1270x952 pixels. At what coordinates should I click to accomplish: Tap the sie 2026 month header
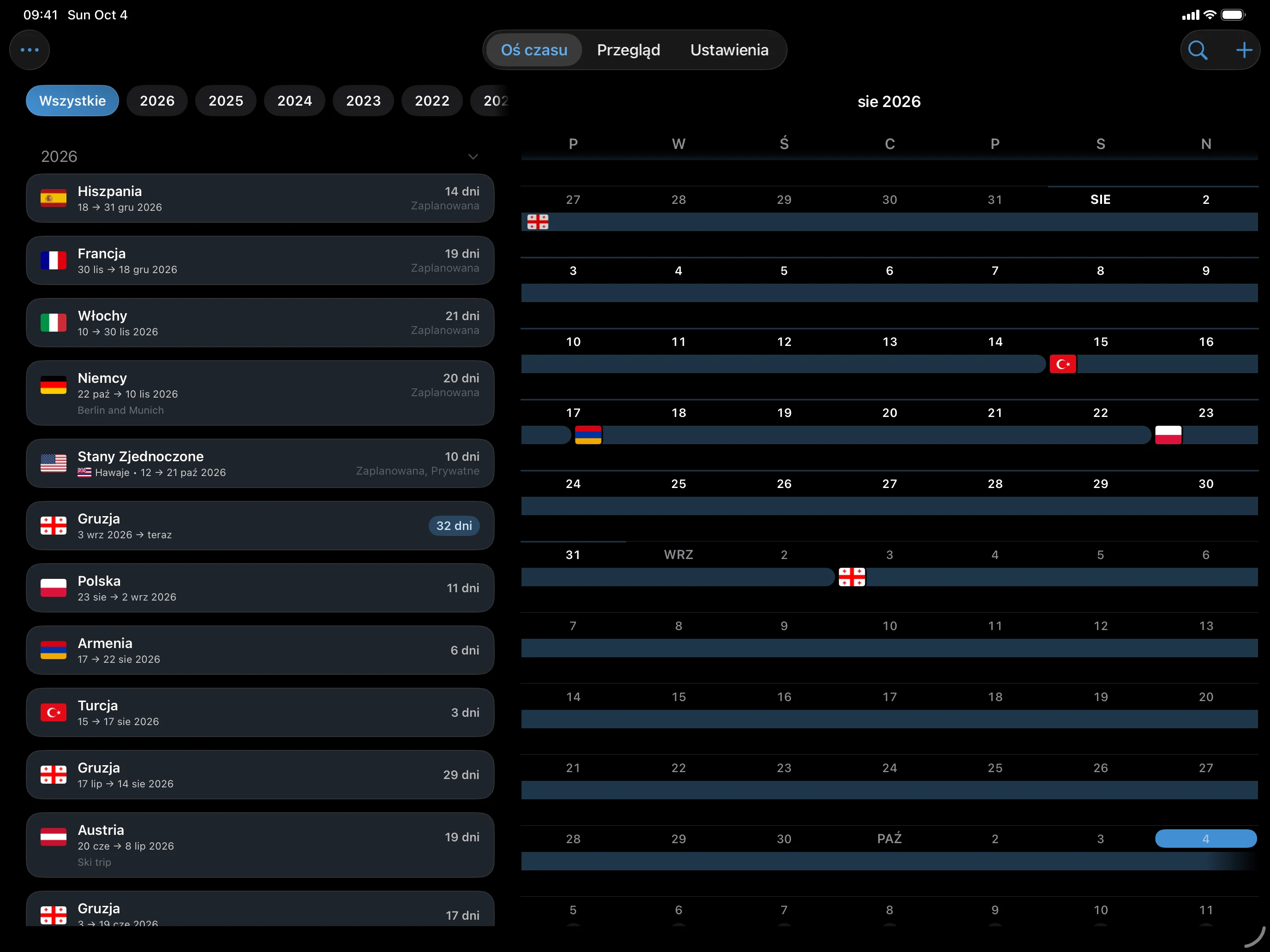pos(889,101)
